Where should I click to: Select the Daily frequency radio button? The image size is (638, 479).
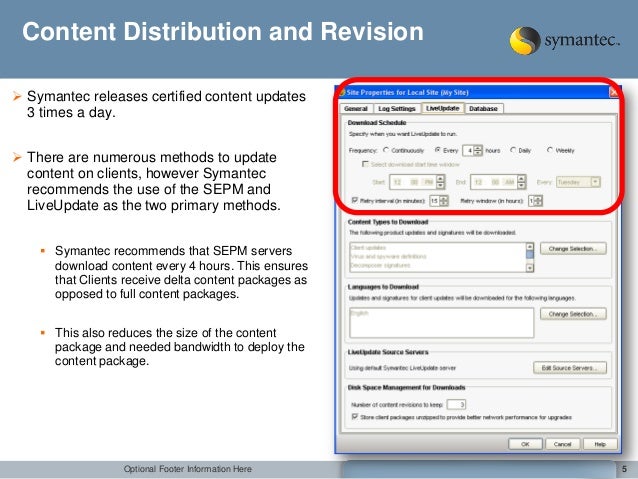tap(513, 150)
